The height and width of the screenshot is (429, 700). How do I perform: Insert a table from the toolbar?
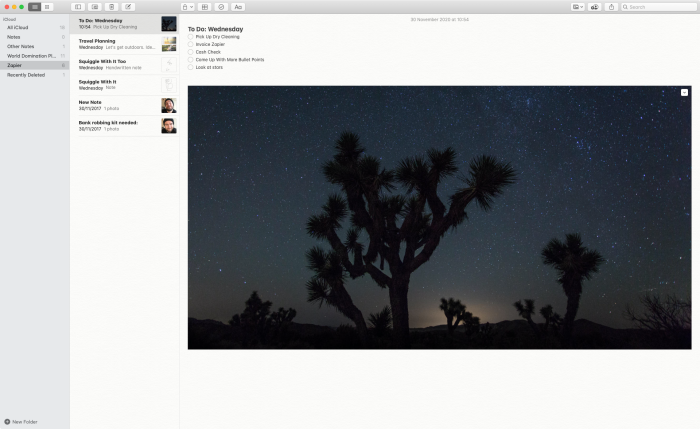tap(204, 7)
